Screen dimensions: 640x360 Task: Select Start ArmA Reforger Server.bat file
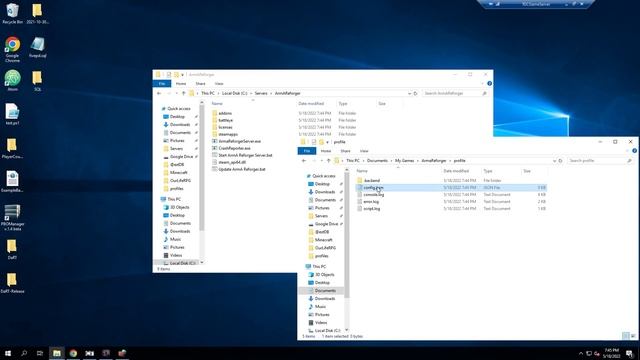click(x=245, y=155)
